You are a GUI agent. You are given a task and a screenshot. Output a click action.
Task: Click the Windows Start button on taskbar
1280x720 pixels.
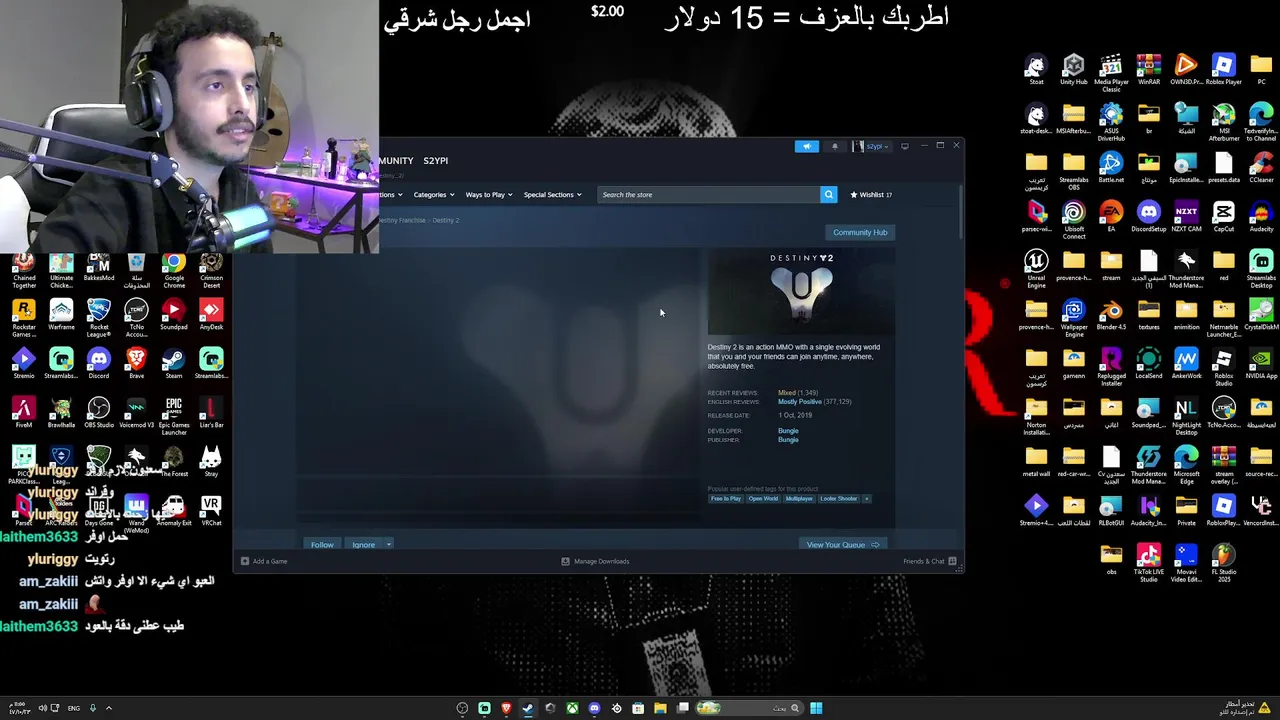[x=816, y=708]
